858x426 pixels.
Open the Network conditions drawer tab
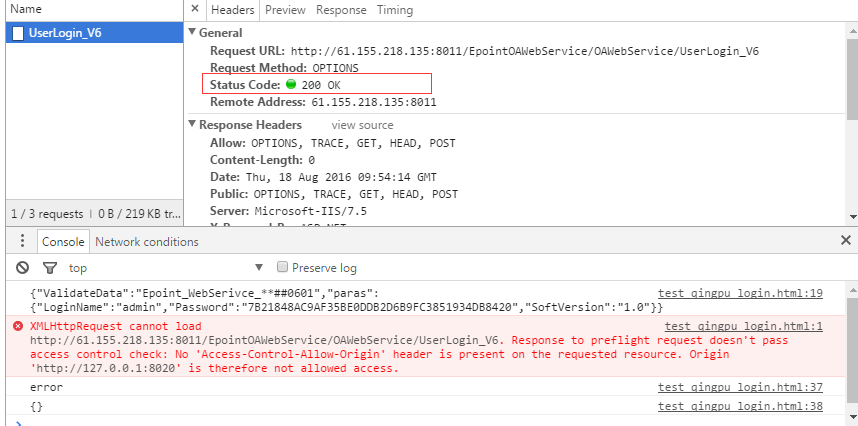click(147, 242)
